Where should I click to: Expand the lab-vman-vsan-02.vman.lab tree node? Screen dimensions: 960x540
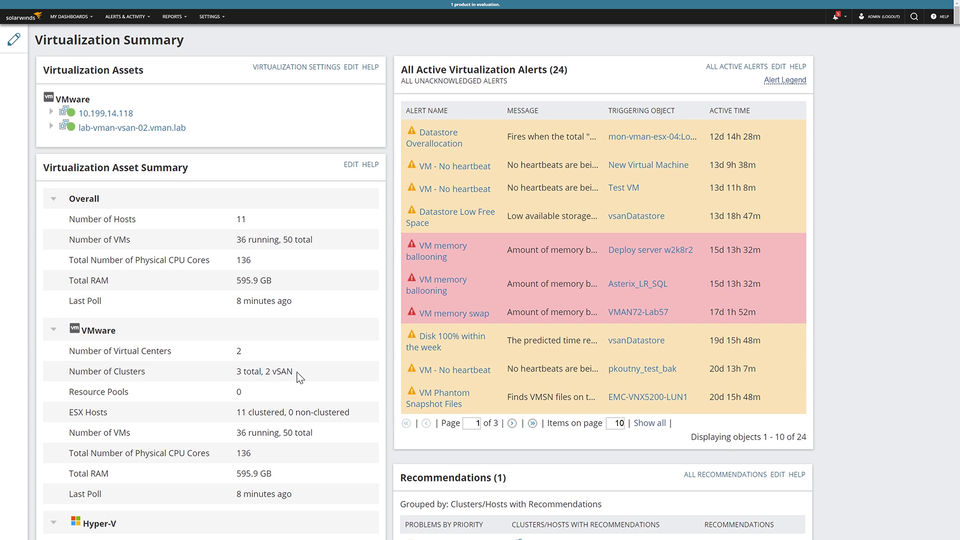click(x=51, y=126)
